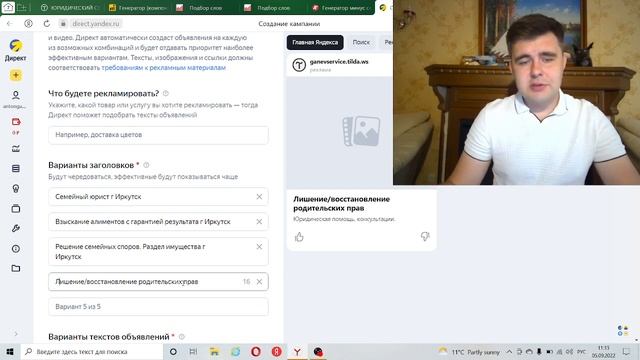This screenshot has width=640, height=360.
Task: Open the list reports icon in sidebar
Action: 16,169
